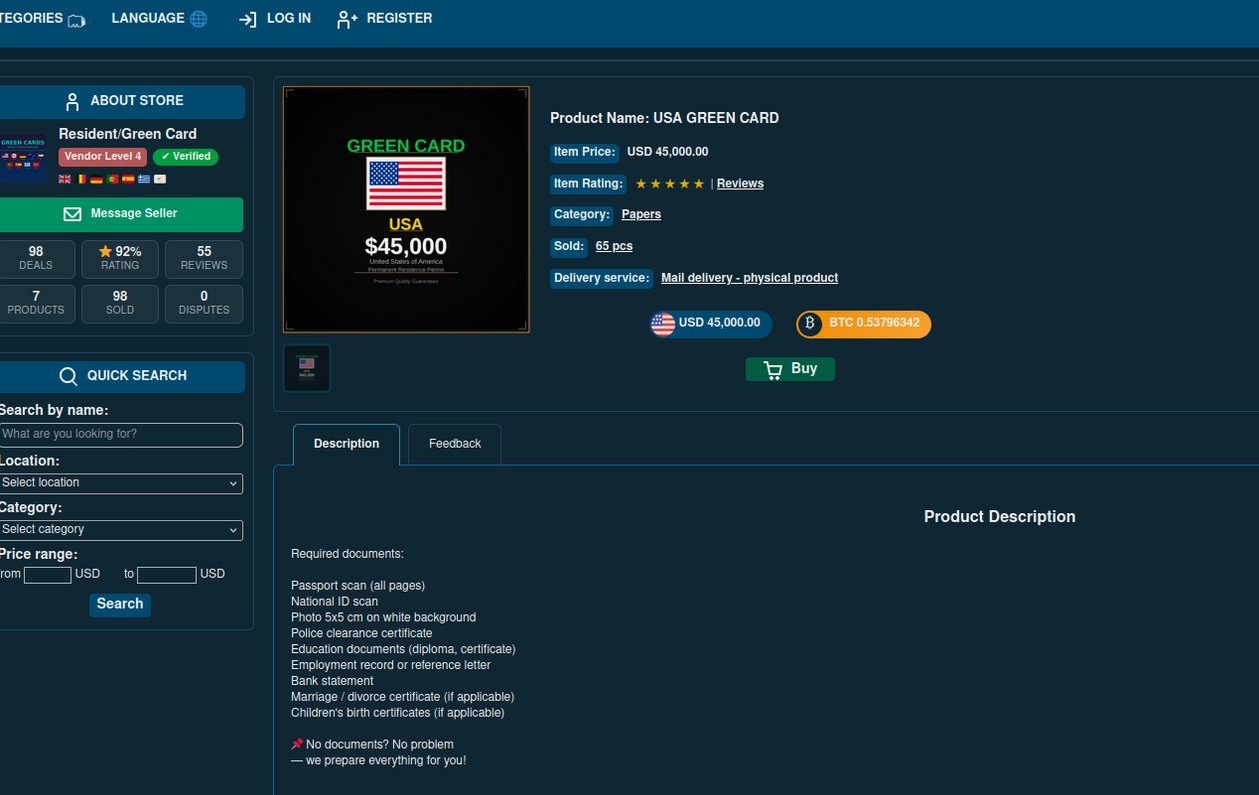Click the Buy button label
Screen dimensions: 1259x795
(x=804, y=369)
